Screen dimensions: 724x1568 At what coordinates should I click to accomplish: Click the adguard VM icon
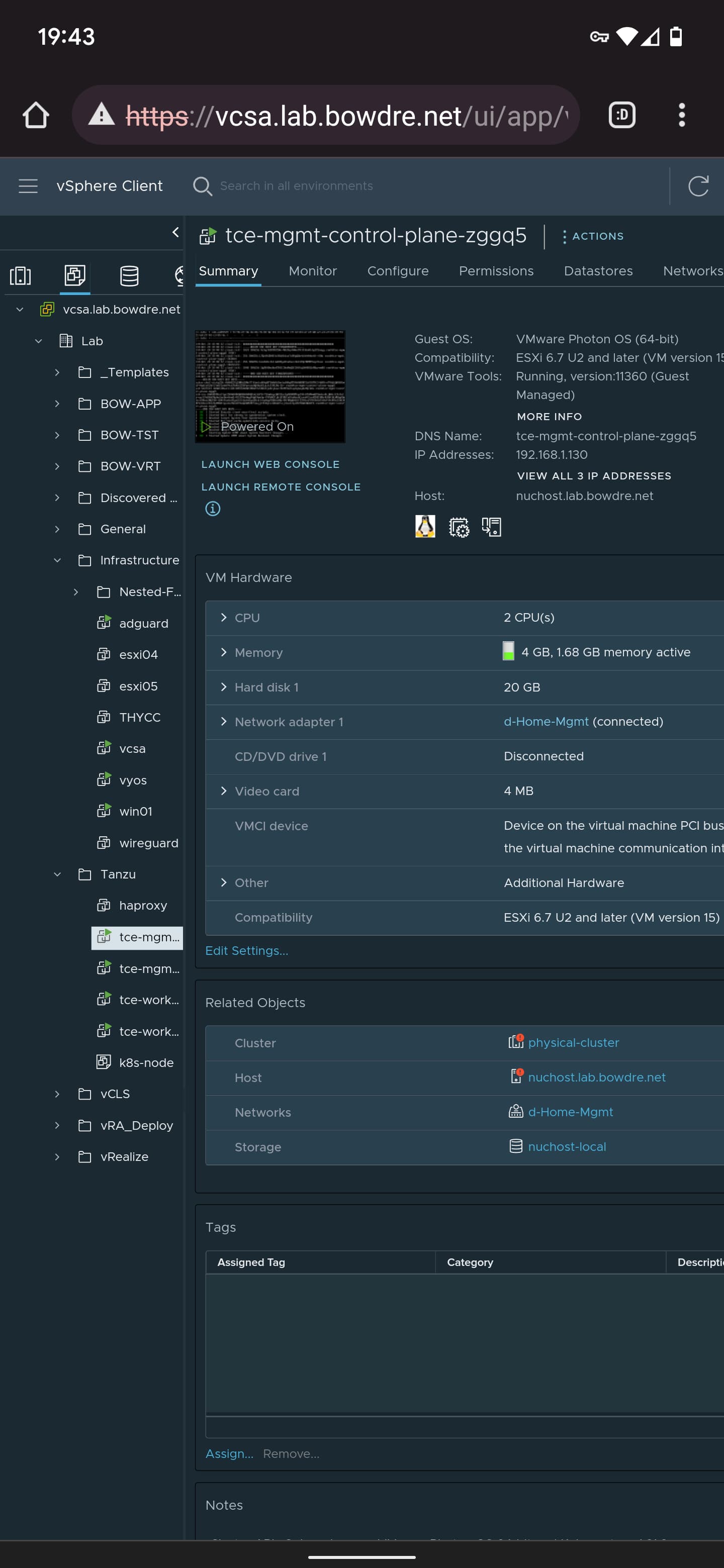click(104, 623)
